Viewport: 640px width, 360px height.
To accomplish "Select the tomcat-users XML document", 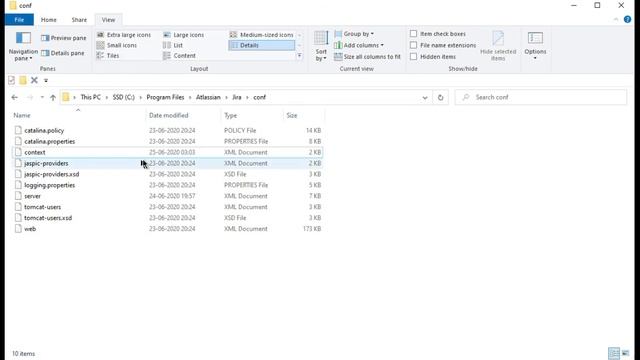I will (167, 207).
